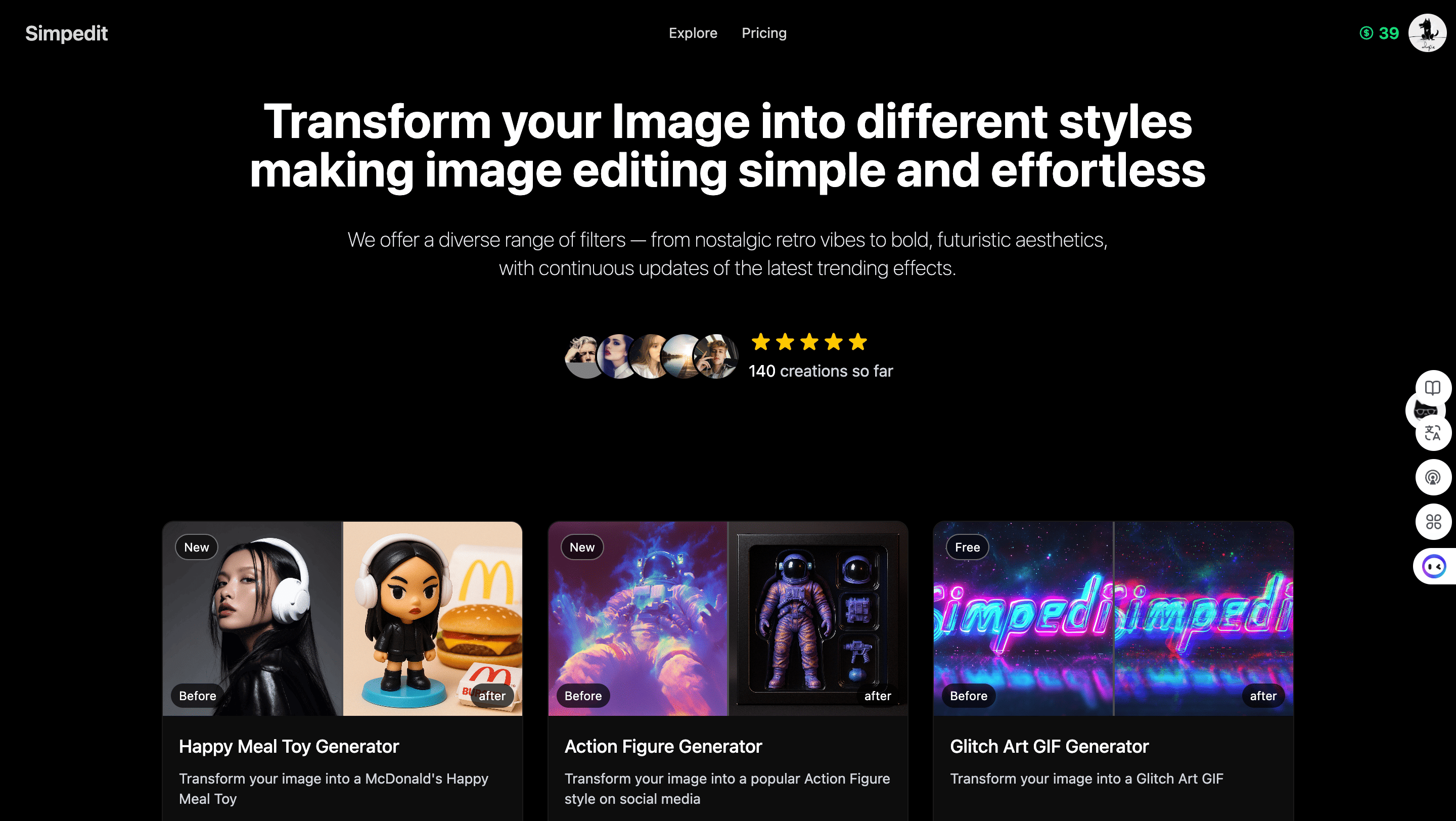Open the winking face assistant widget
This screenshot has width=1456, height=821.
tap(1433, 566)
